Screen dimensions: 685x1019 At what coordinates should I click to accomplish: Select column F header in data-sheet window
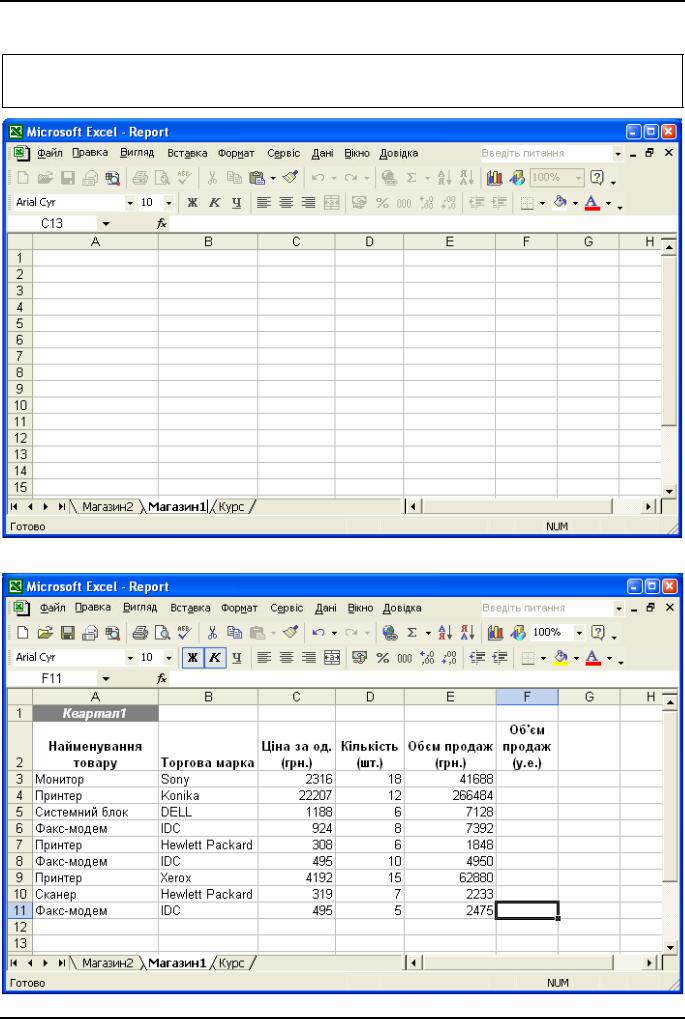tap(527, 697)
